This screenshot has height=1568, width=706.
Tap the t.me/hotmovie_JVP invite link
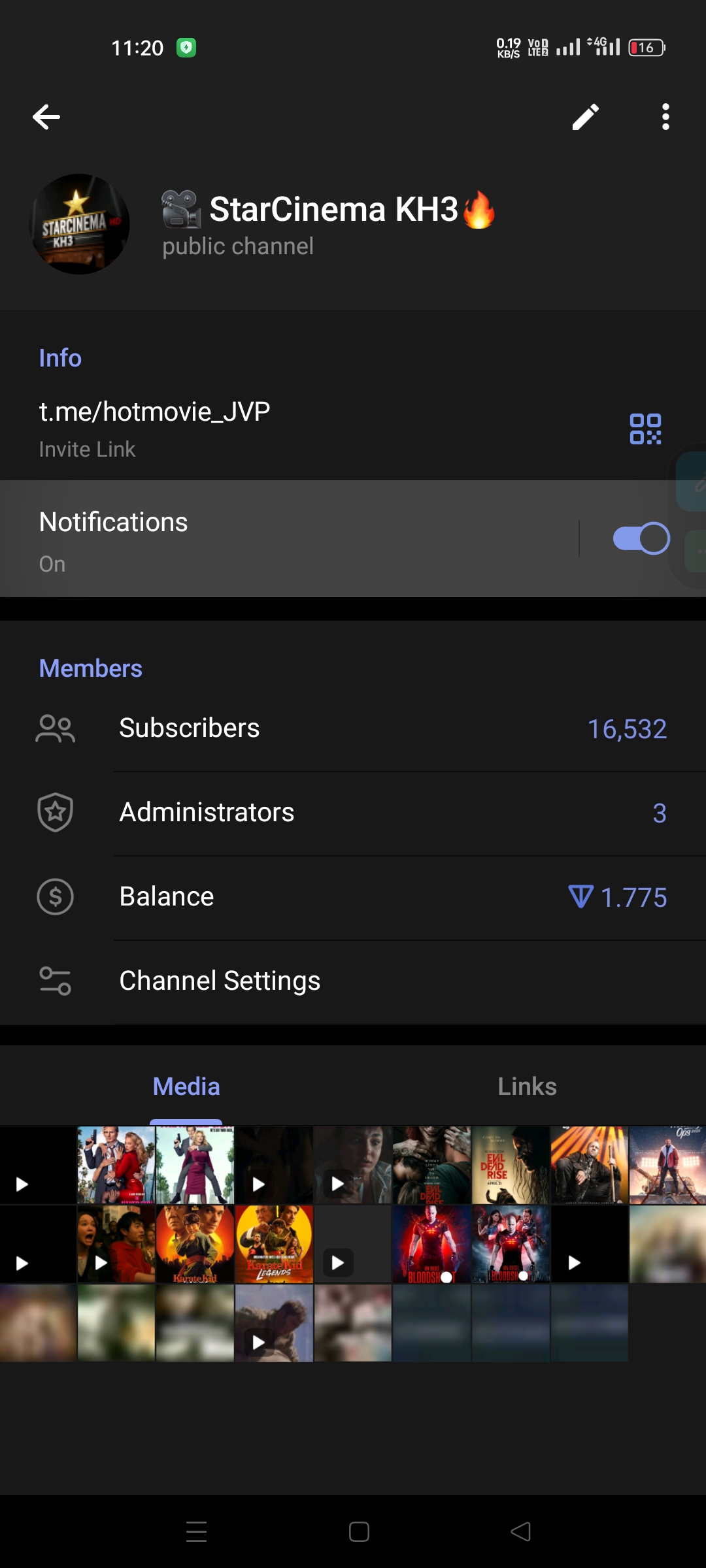155,412
